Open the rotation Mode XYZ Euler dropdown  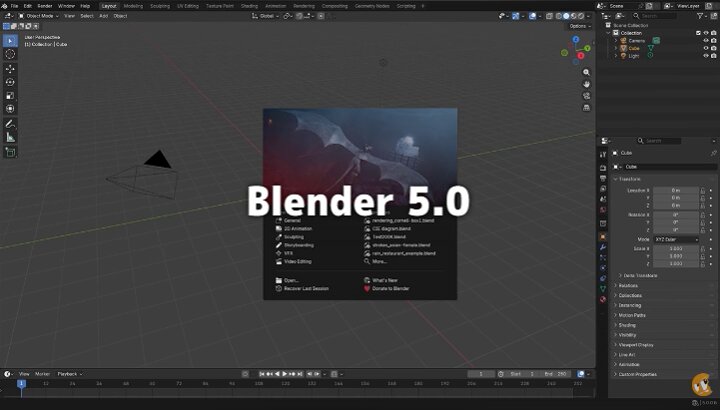(x=676, y=239)
